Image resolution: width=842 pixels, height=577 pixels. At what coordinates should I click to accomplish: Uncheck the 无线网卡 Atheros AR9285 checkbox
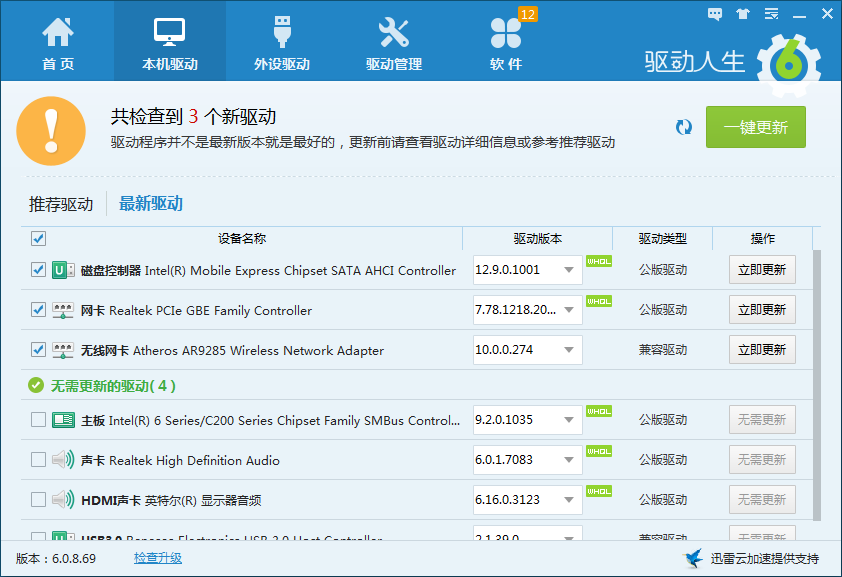(x=38, y=350)
